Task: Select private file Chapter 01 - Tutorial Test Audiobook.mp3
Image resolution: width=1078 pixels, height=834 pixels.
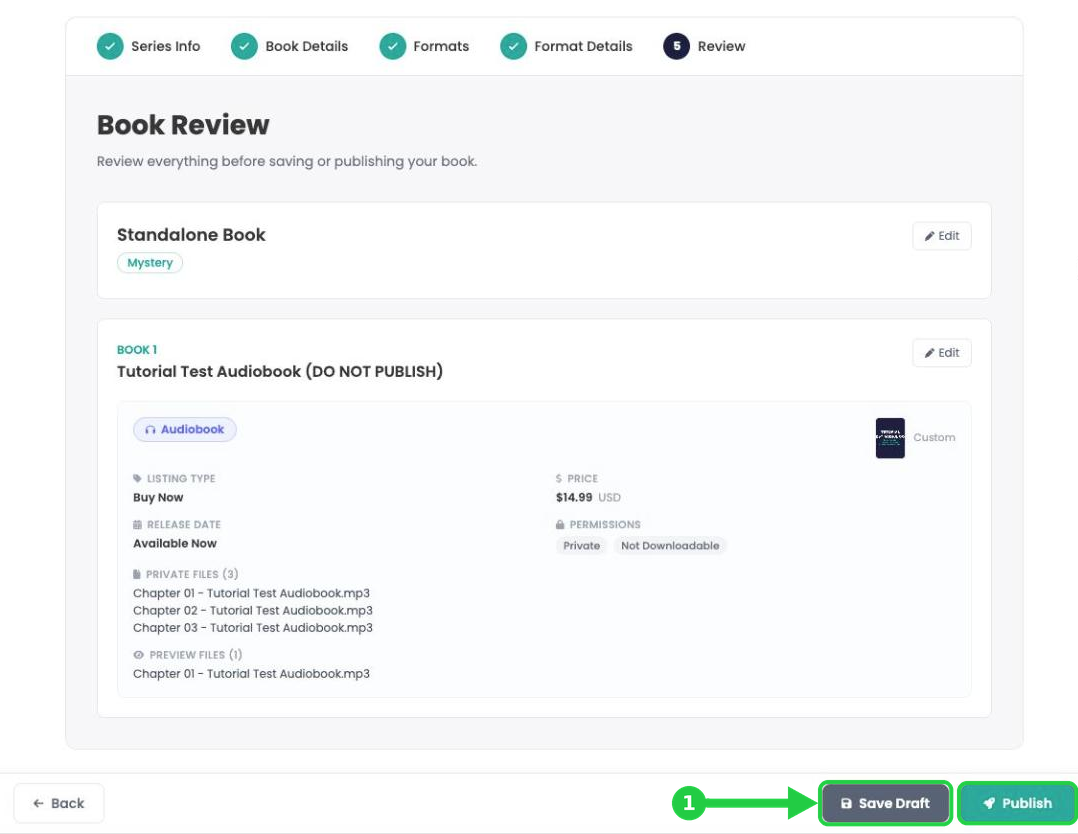Action: pyautogui.click(x=252, y=593)
